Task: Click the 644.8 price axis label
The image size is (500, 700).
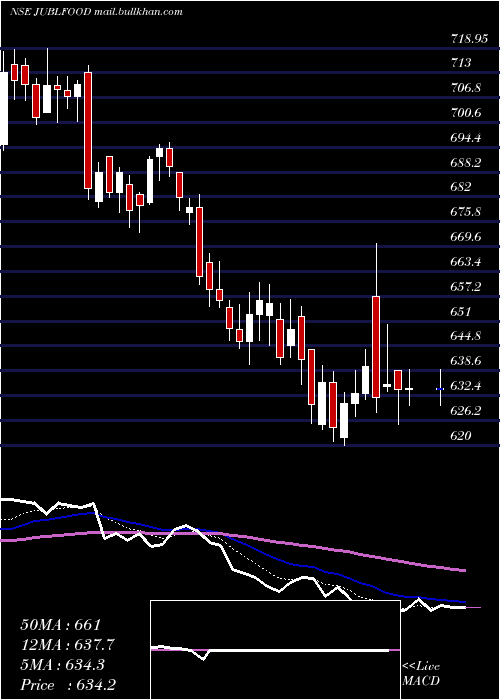Action: click(466, 336)
